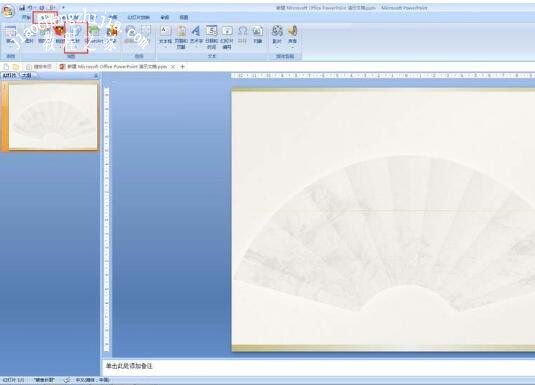The height and width of the screenshot is (385, 535).
Task: Go to the 审阅 (Review) ribbon tab
Action: point(165,17)
